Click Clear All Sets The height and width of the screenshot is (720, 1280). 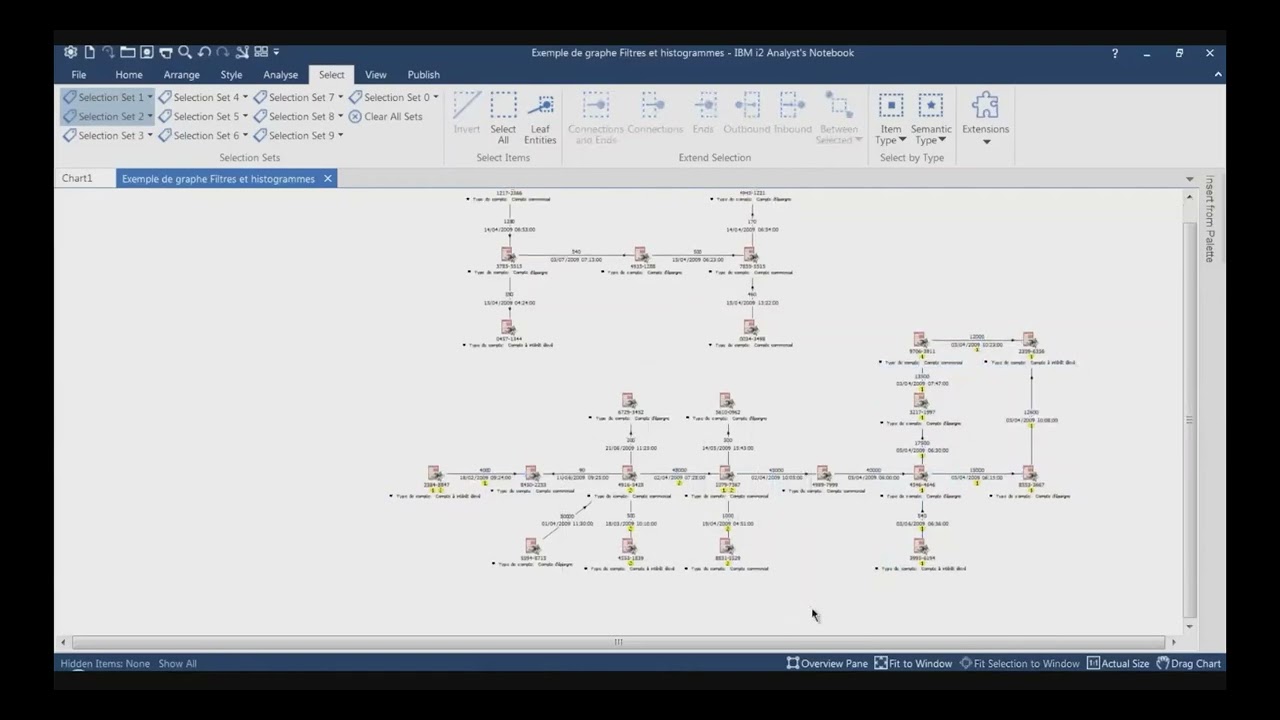click(385, 116)
